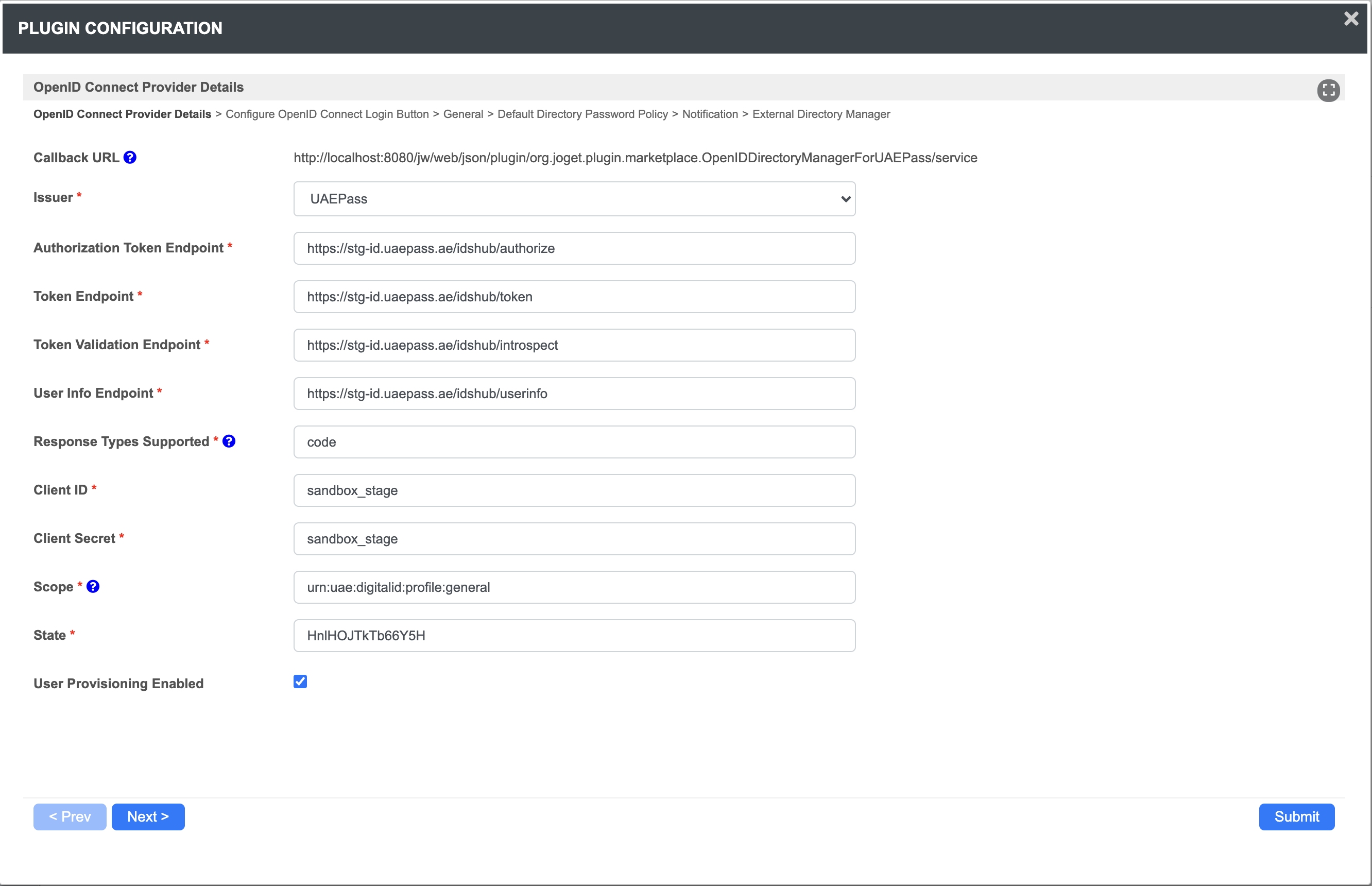The height and width of the screenshot is (886, 1372).
Task: Open the Notification breadcrumb step
Action: point(709,114)
